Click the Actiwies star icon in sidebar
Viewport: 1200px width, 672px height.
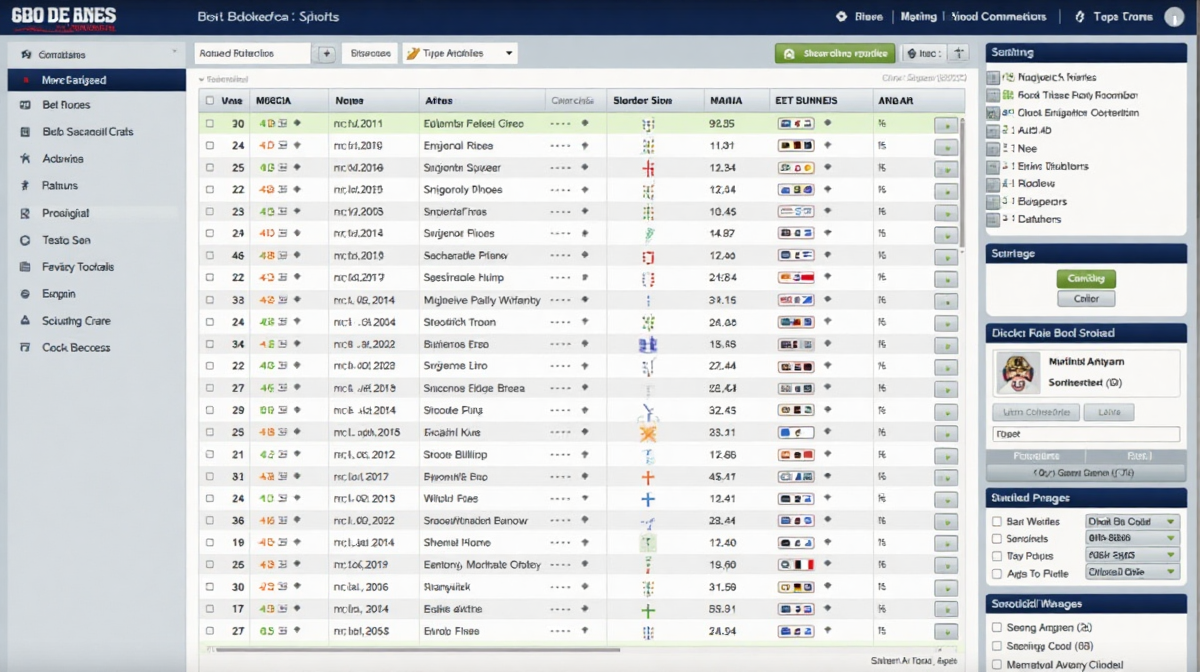point(24,159)
